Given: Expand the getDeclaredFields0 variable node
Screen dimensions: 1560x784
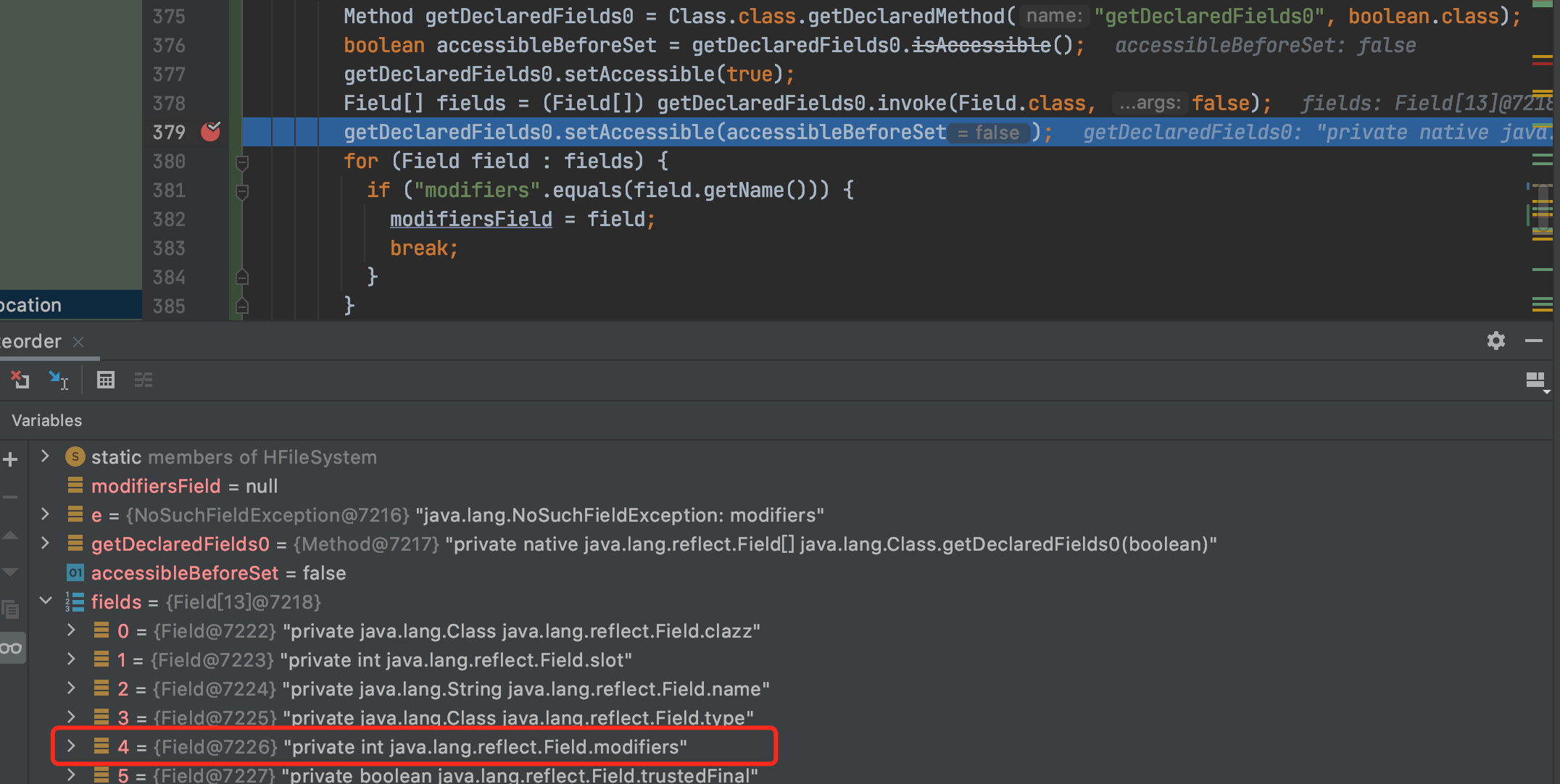Looking at the screenshot, I should (x=45, y=543).
